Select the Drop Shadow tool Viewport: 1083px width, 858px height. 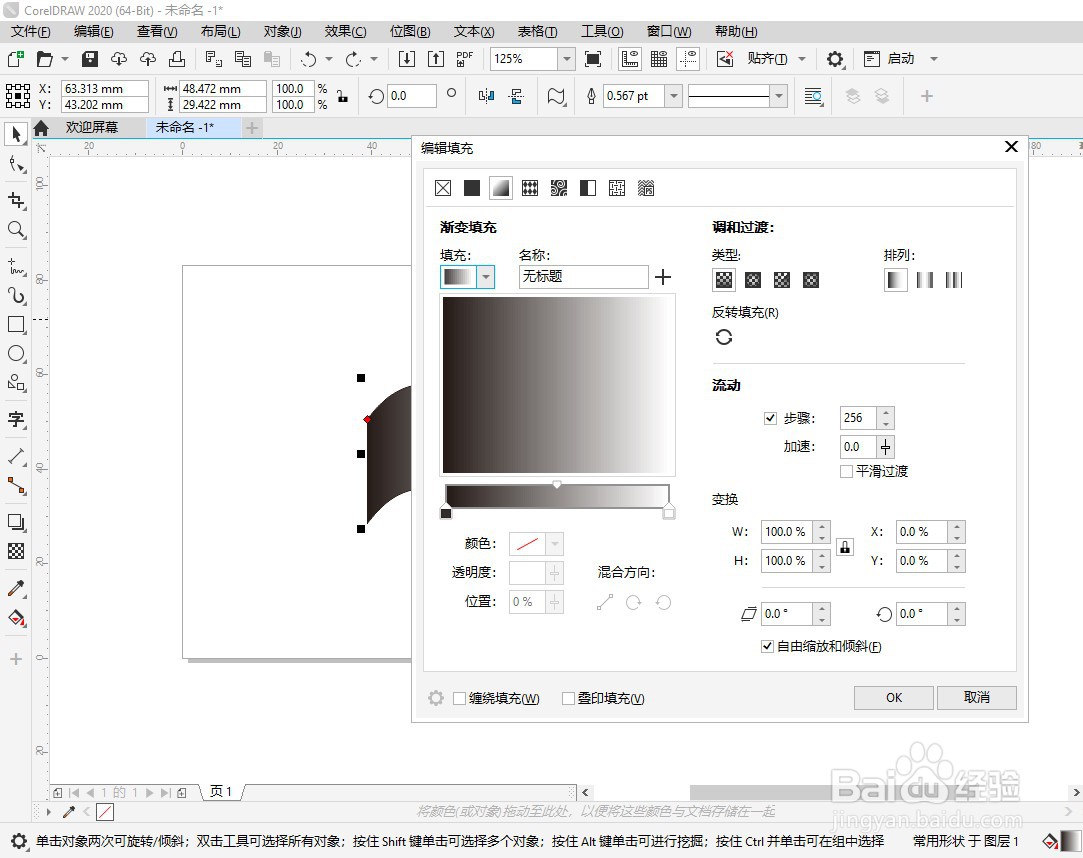coord(16,522)
